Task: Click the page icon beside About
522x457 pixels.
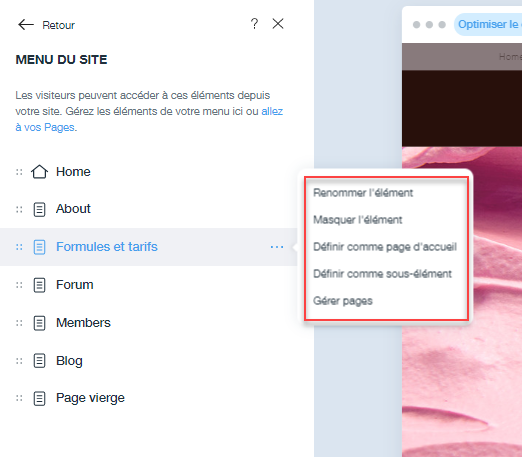Action: [39, 209]
